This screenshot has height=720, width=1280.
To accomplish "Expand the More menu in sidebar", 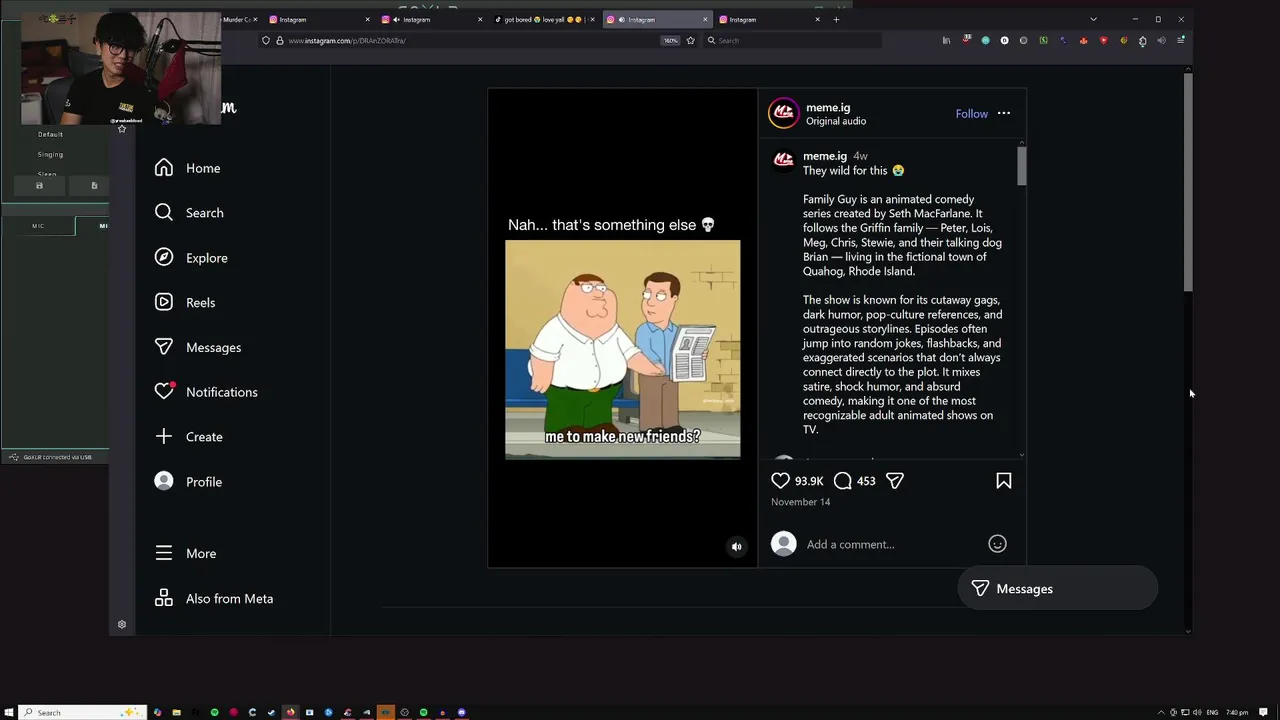I will (186, 554).
